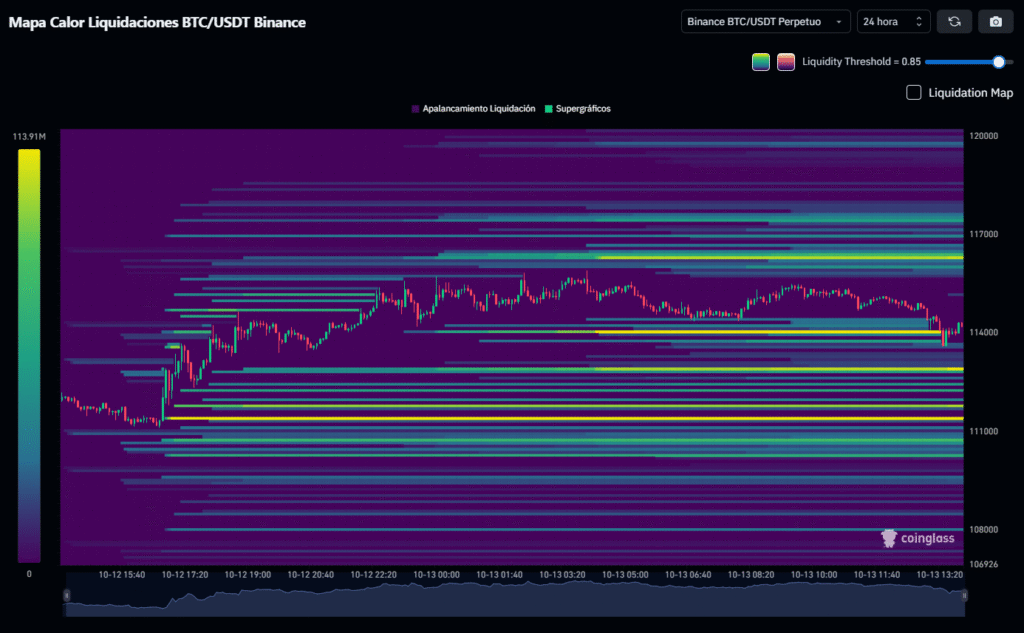Click the Mapa Calor Liquidaciones title
The width and height of the screenshot is (1024, 633).
point(157,21)
